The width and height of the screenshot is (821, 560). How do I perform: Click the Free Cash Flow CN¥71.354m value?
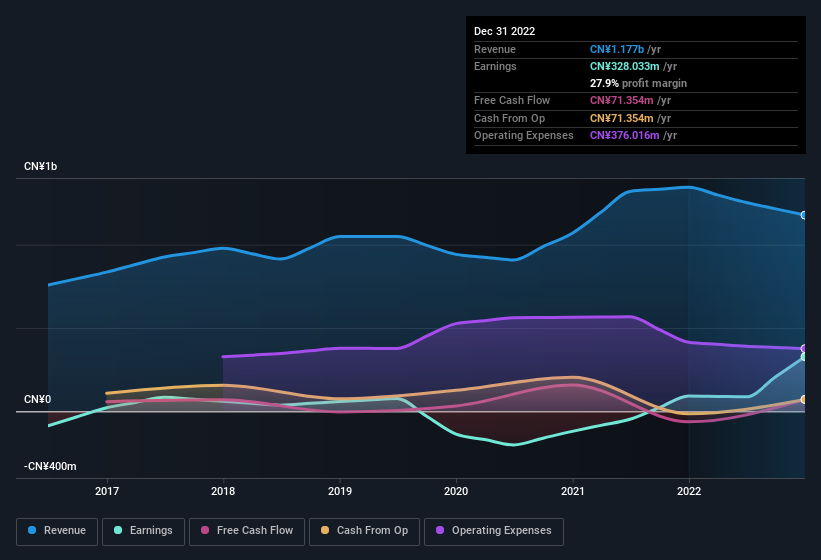click(x=622, y=100)
